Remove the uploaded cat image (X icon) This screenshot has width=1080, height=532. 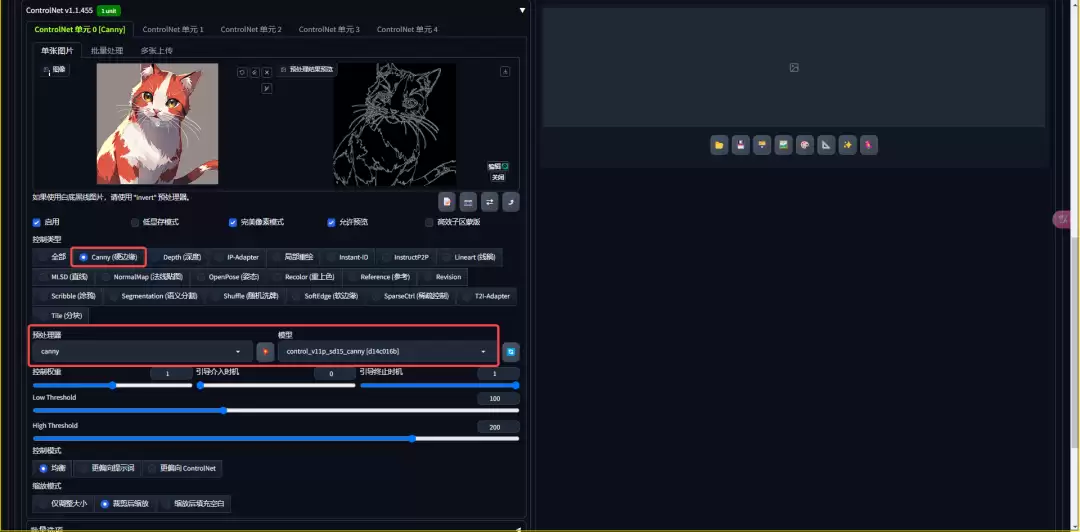[x=267, y=72]
